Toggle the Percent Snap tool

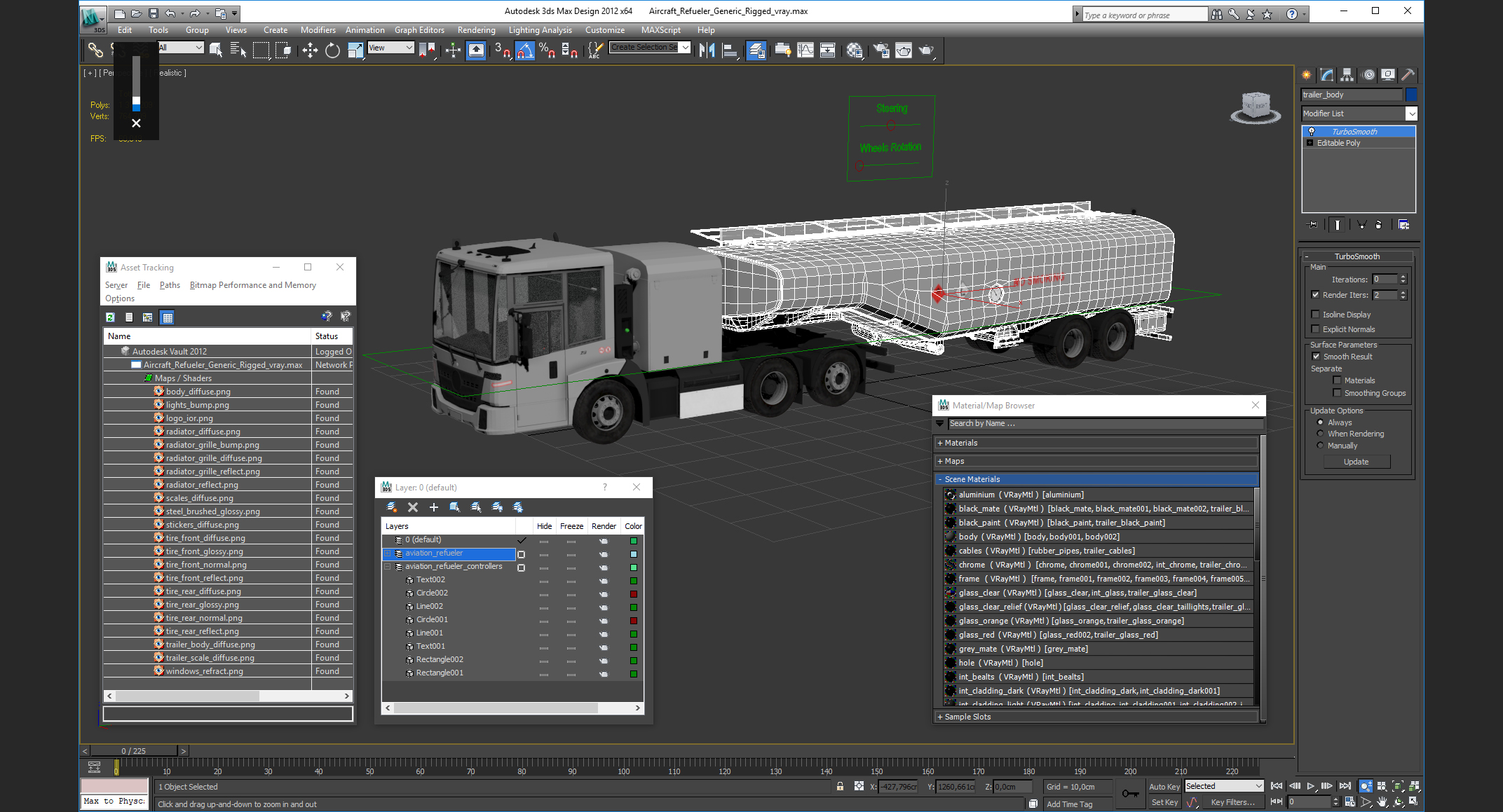[548, 50]
